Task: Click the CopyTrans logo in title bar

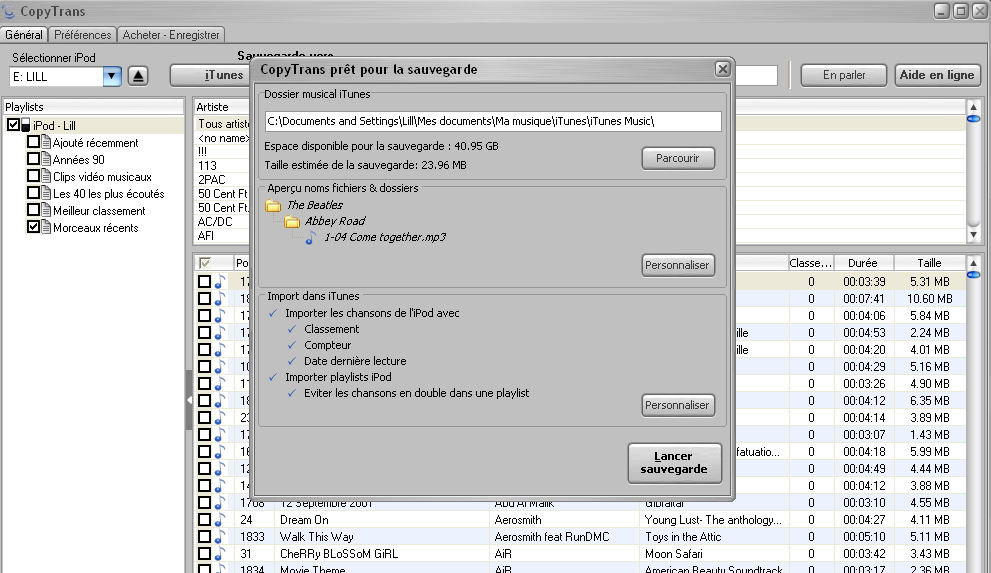Action: click(8, 11)
